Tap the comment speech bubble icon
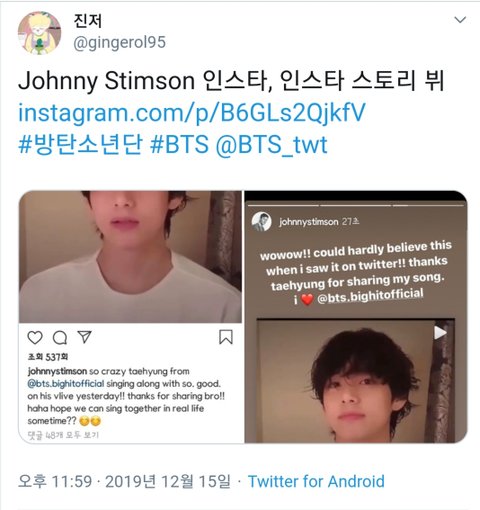The width and height of the screenshot is (480, 510). [x=60, y=337]
